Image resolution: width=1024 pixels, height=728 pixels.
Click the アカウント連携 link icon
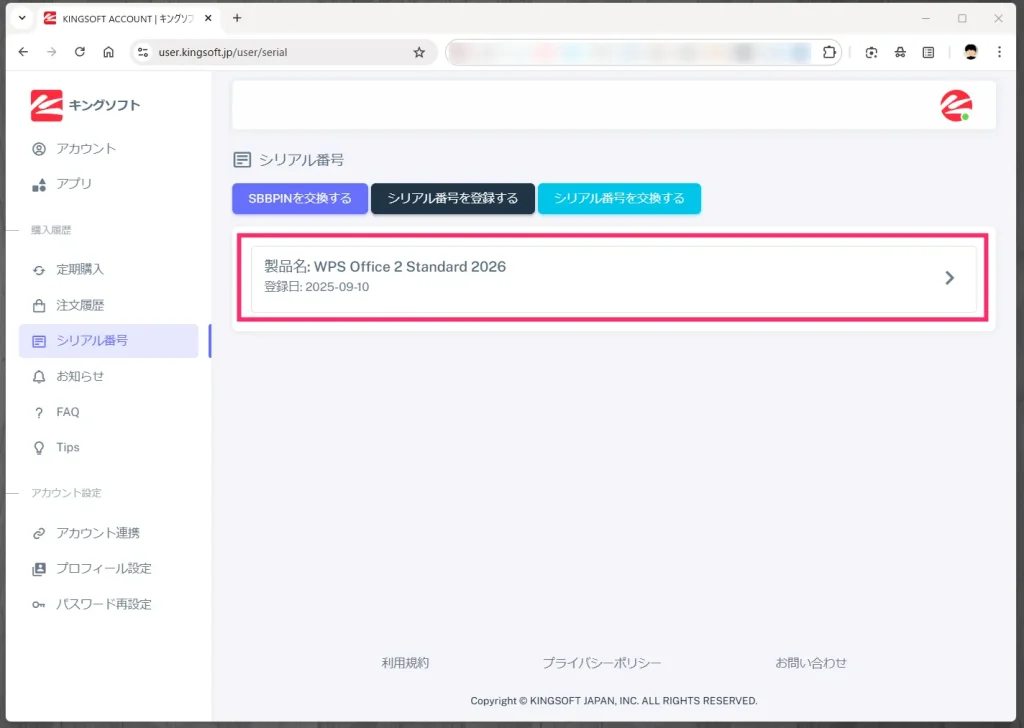tap(39, 533)
